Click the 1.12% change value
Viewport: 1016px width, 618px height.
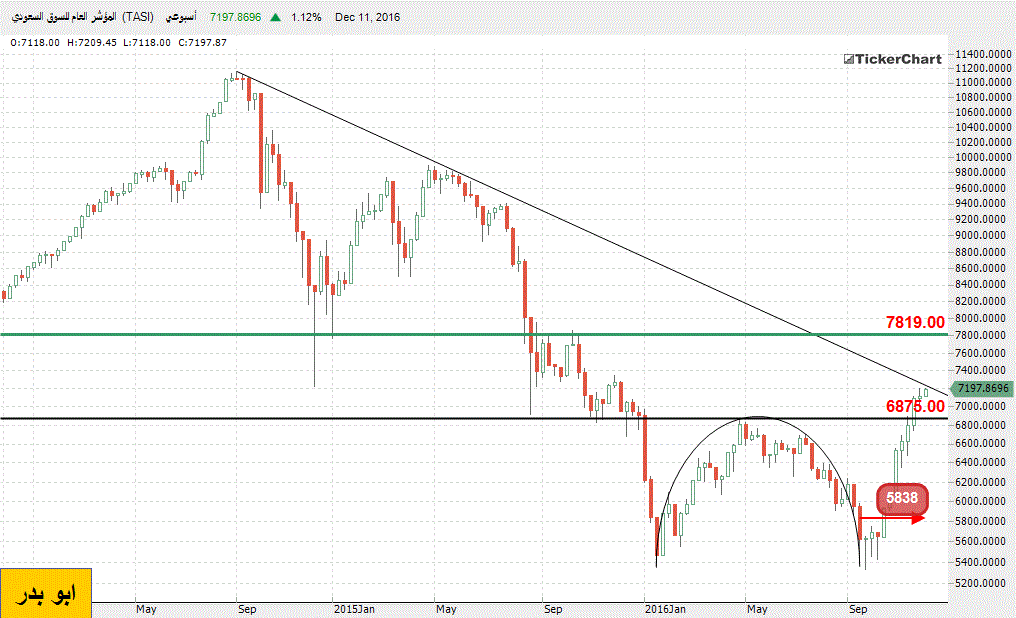click(304, 18)
